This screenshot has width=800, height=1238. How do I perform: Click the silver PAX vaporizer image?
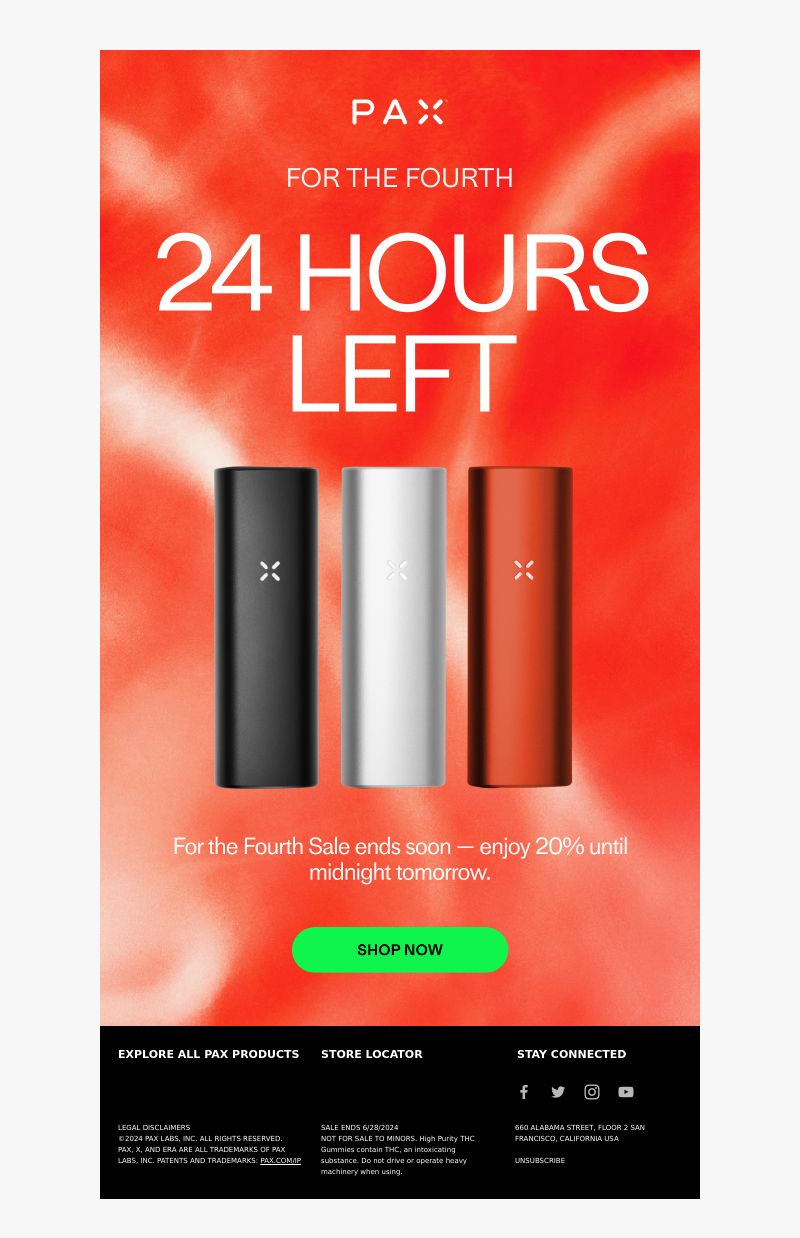click(394, 627)
